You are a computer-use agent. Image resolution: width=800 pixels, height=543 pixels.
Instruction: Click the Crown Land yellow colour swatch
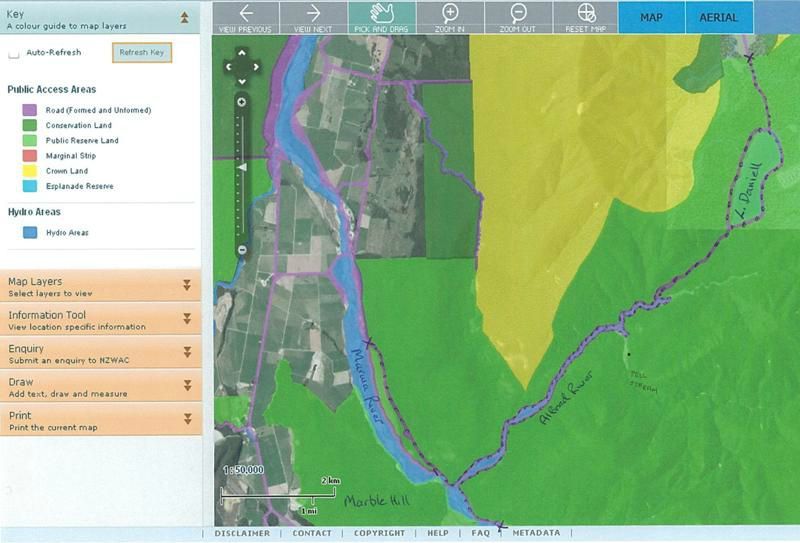point(30,171)
